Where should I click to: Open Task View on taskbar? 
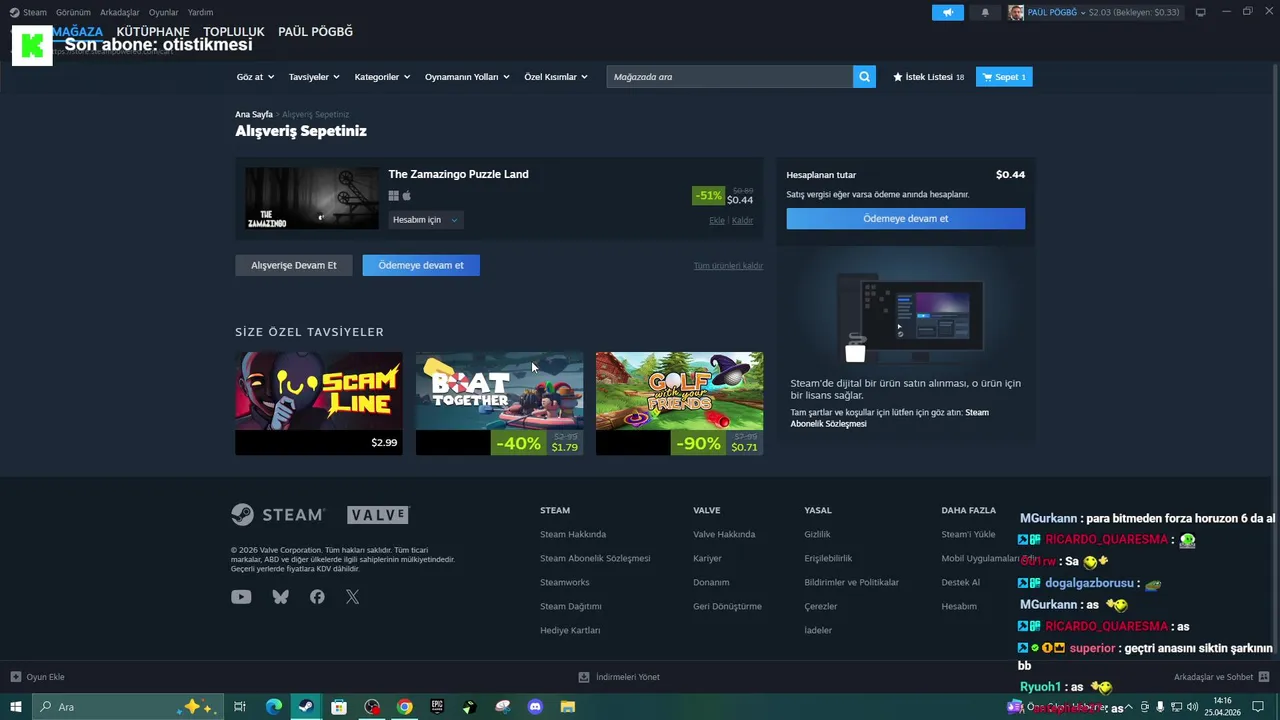coord(240,707)
